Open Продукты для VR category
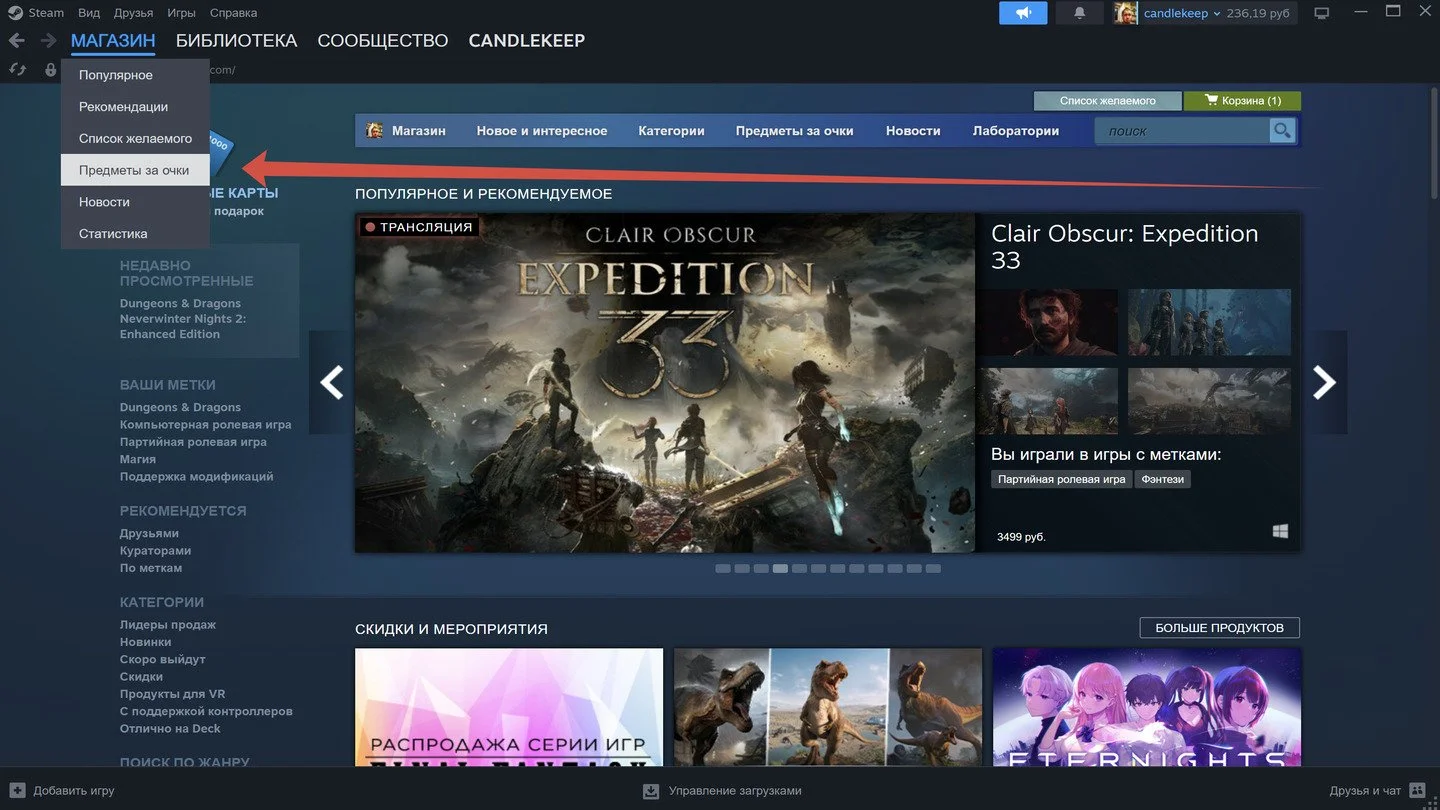The width and height of the screenshot is (1440, 810). click(173, 694)
